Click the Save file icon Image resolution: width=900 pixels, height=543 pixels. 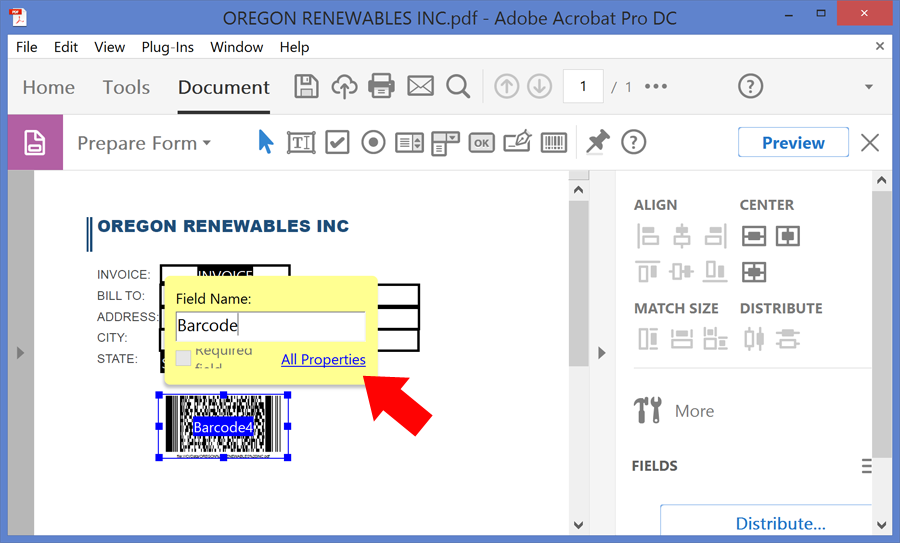(x=306, y=87)
